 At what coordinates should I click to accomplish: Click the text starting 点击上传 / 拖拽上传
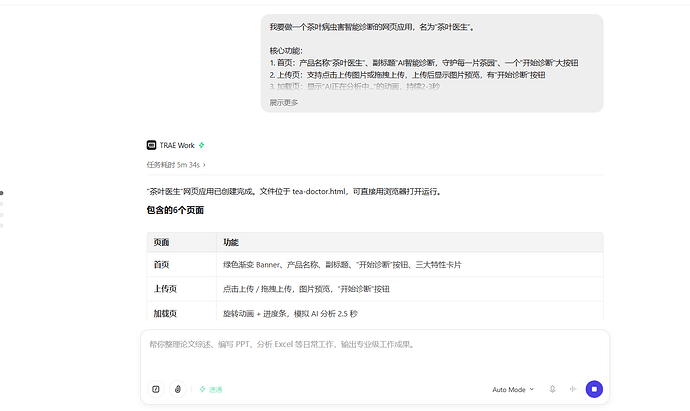coord(306,289)
